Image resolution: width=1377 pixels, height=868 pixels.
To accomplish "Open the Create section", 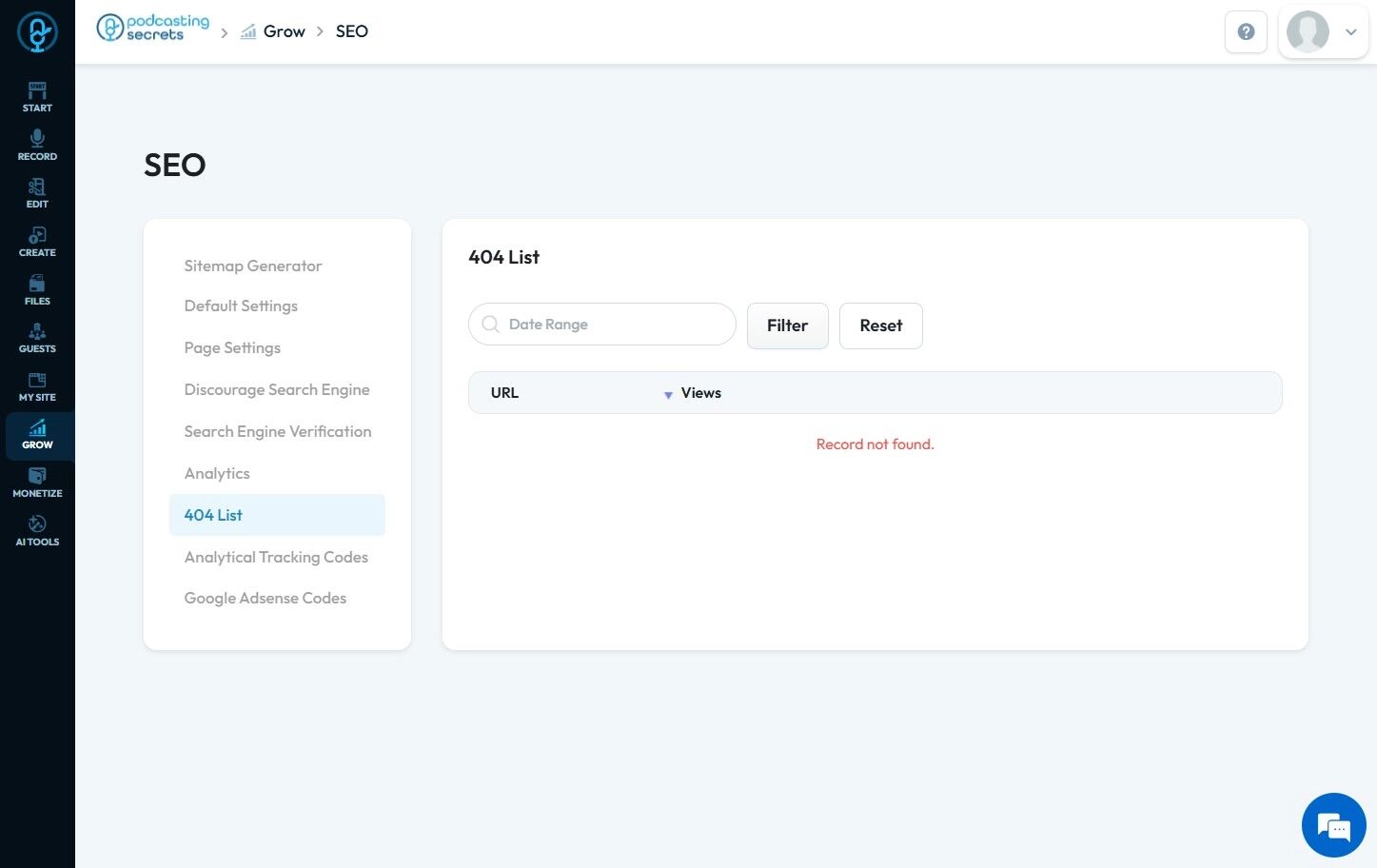I will (37, 242).
